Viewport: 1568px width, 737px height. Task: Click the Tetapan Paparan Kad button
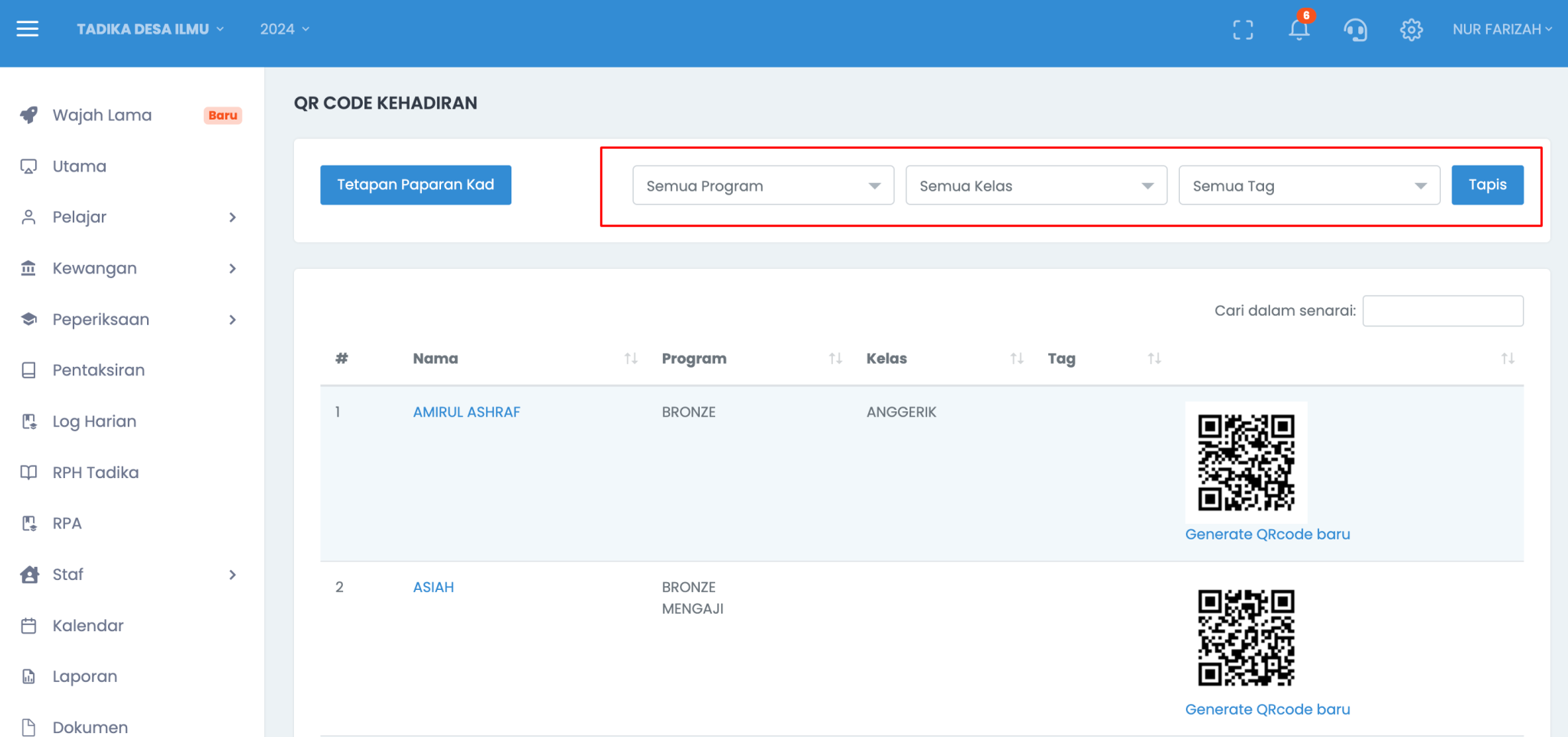416,185
